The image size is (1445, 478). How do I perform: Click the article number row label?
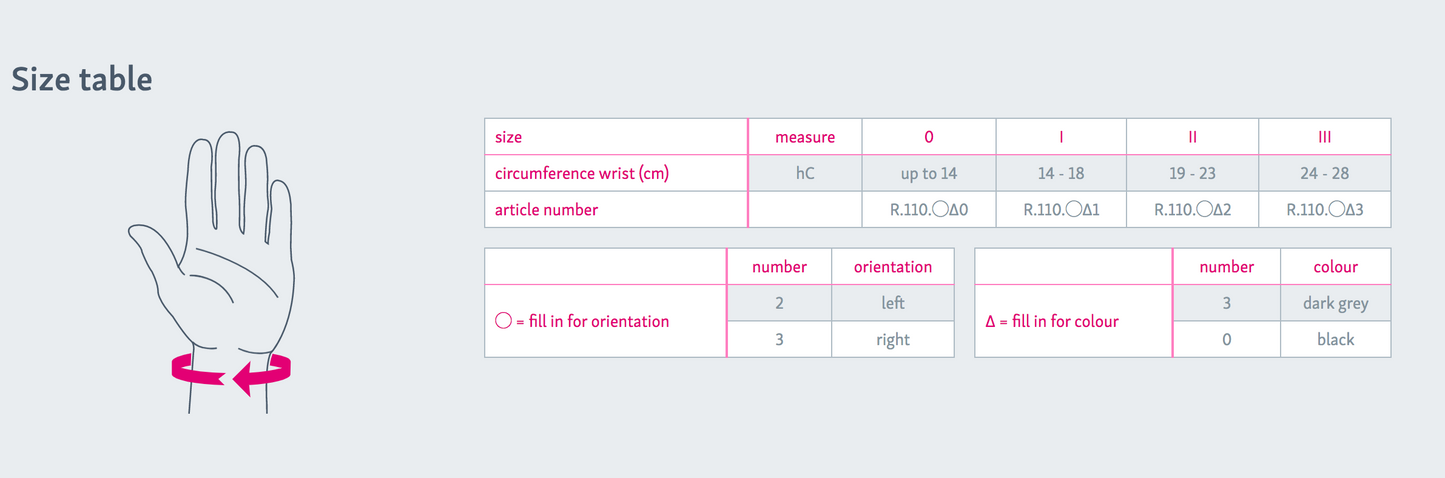(546, 209)
